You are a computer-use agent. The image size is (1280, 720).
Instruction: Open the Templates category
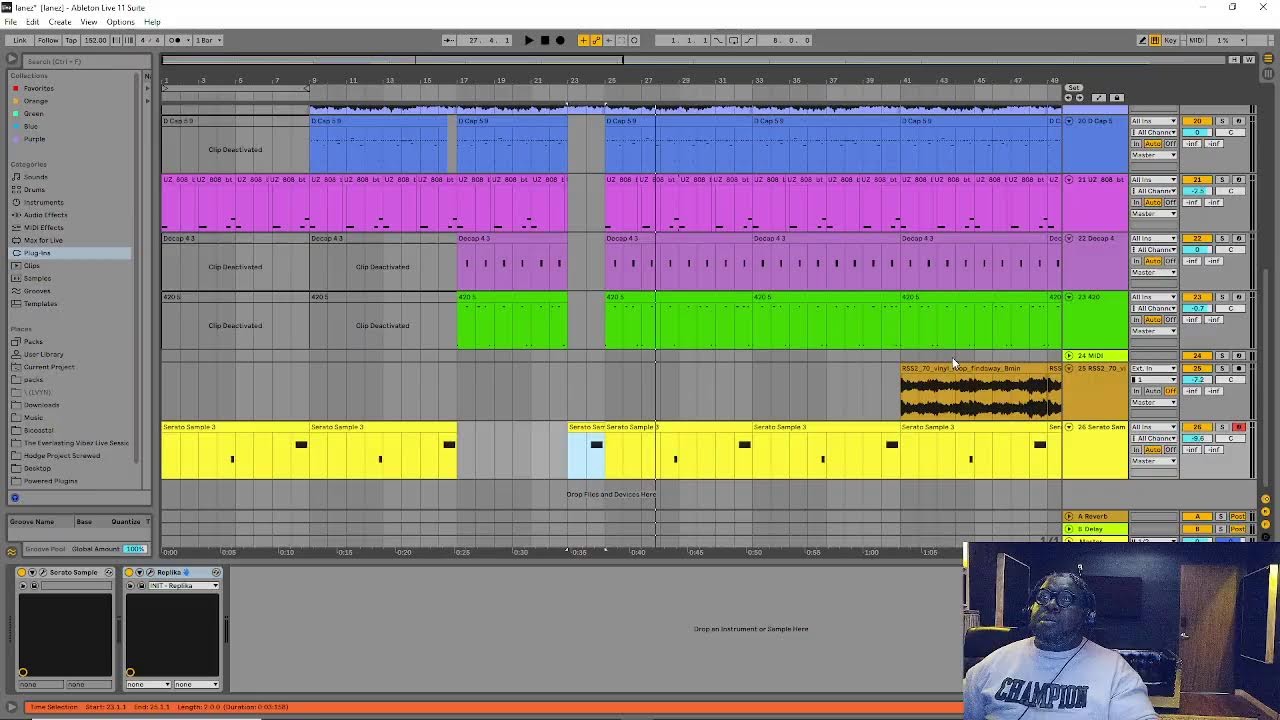[x=41, y=304]
